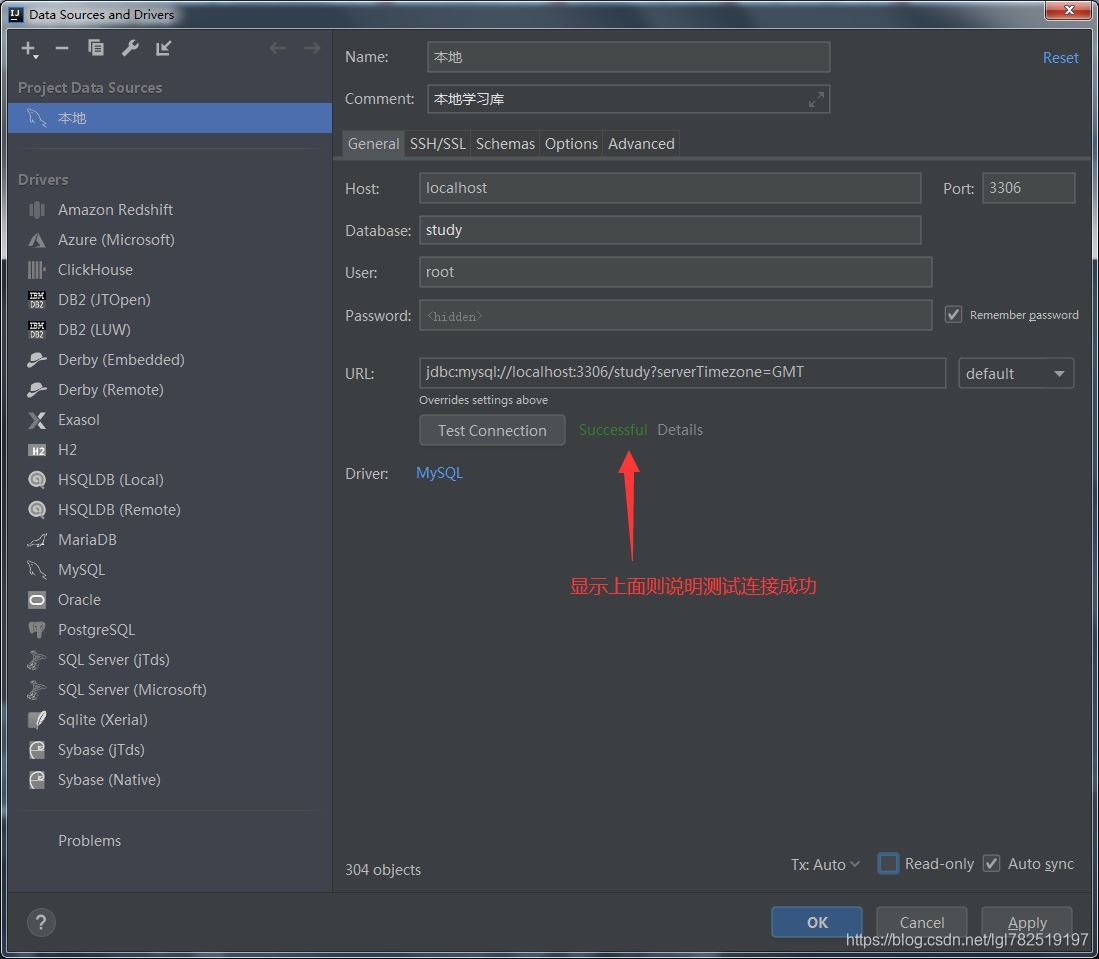Click the Cancel button

(x=922, y=923)
